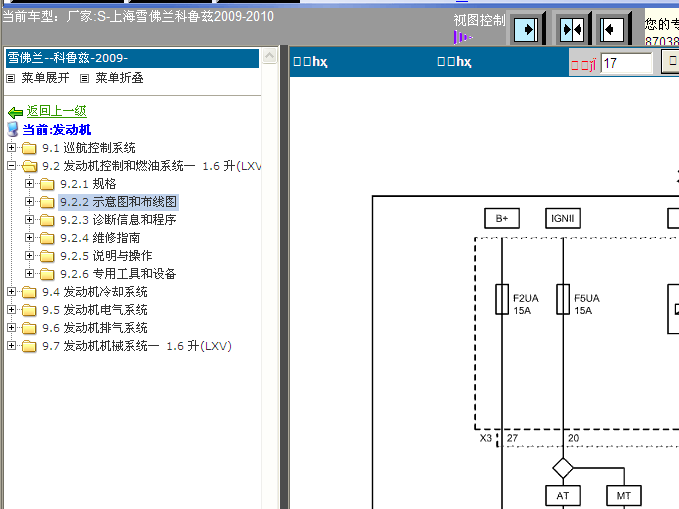Click folder icon of 9.2.3 诊断信息和程序
Viewport: 679px width, 509px height.
tap(47, 220)
